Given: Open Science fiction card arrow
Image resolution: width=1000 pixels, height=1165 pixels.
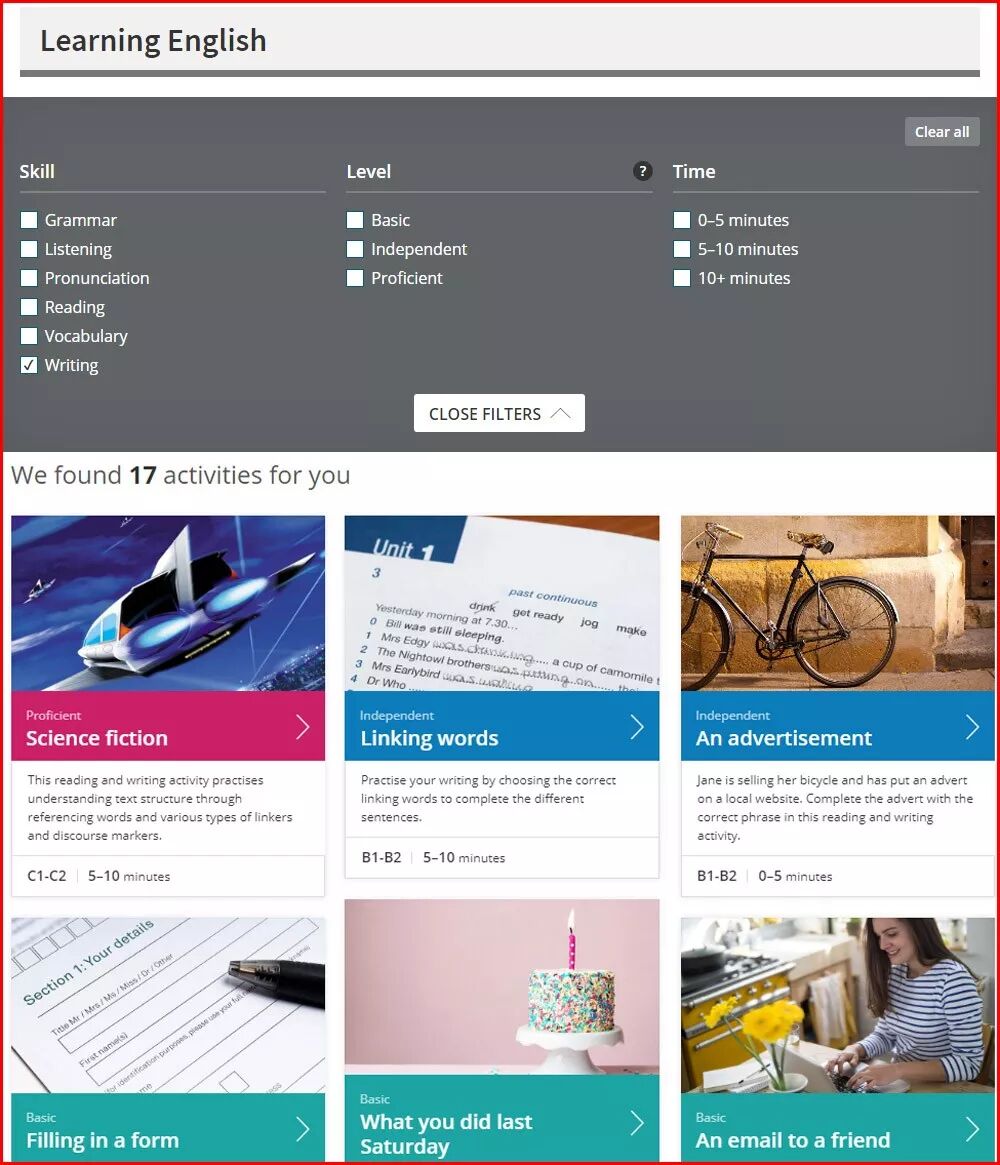Looking at the screenshot, I should pos(302,727).
